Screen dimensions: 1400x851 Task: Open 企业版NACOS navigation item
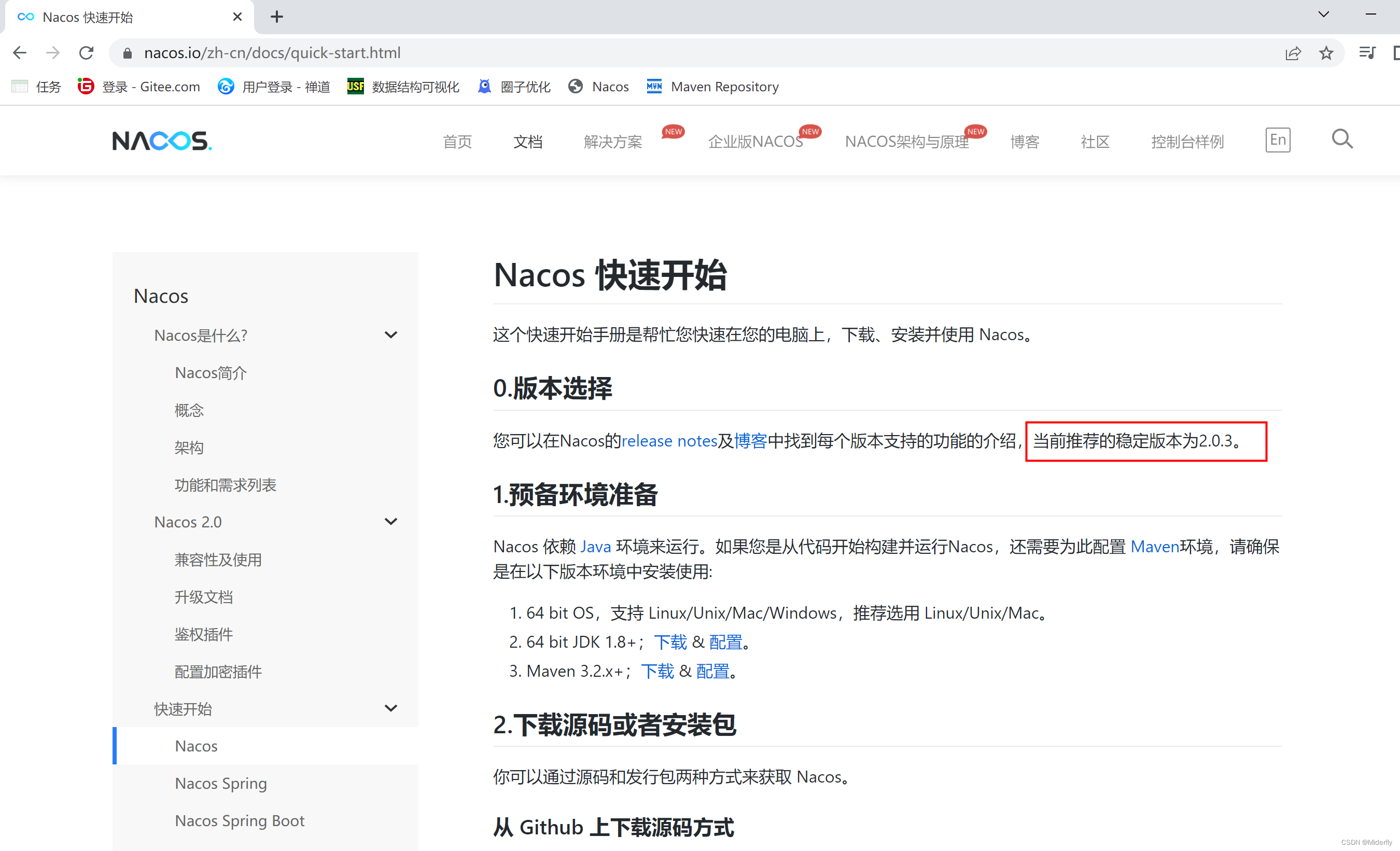point(755,142)
